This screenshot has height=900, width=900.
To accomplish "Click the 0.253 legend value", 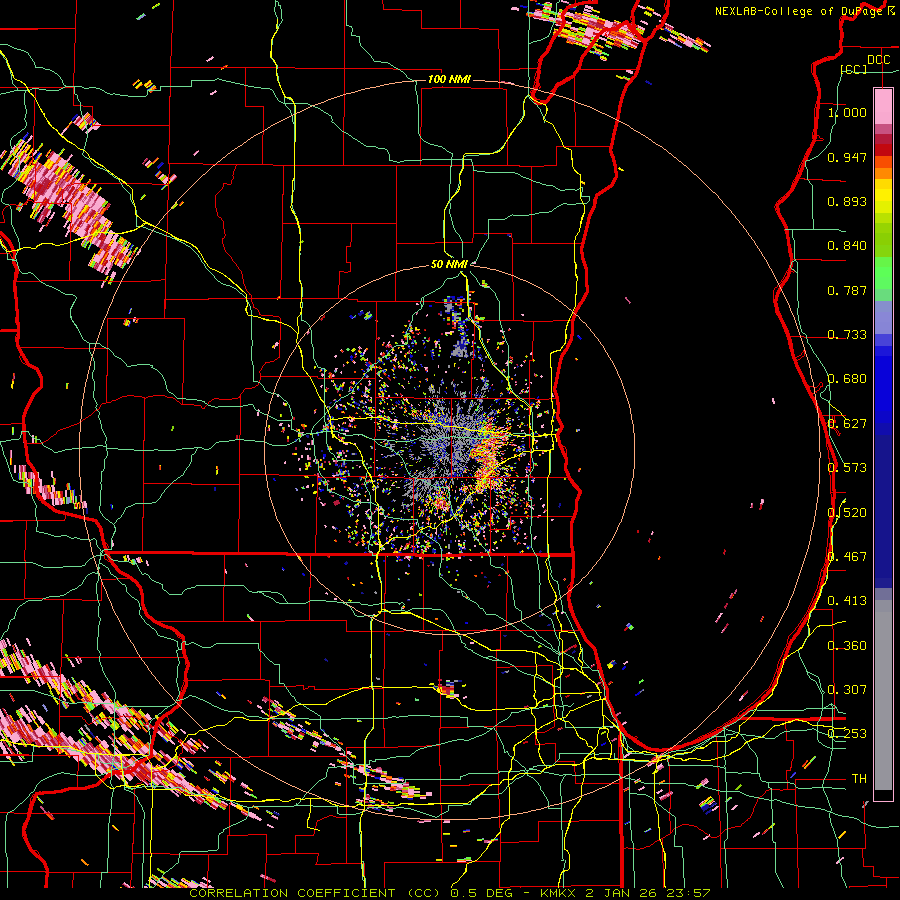I will (x=847, y=734).
